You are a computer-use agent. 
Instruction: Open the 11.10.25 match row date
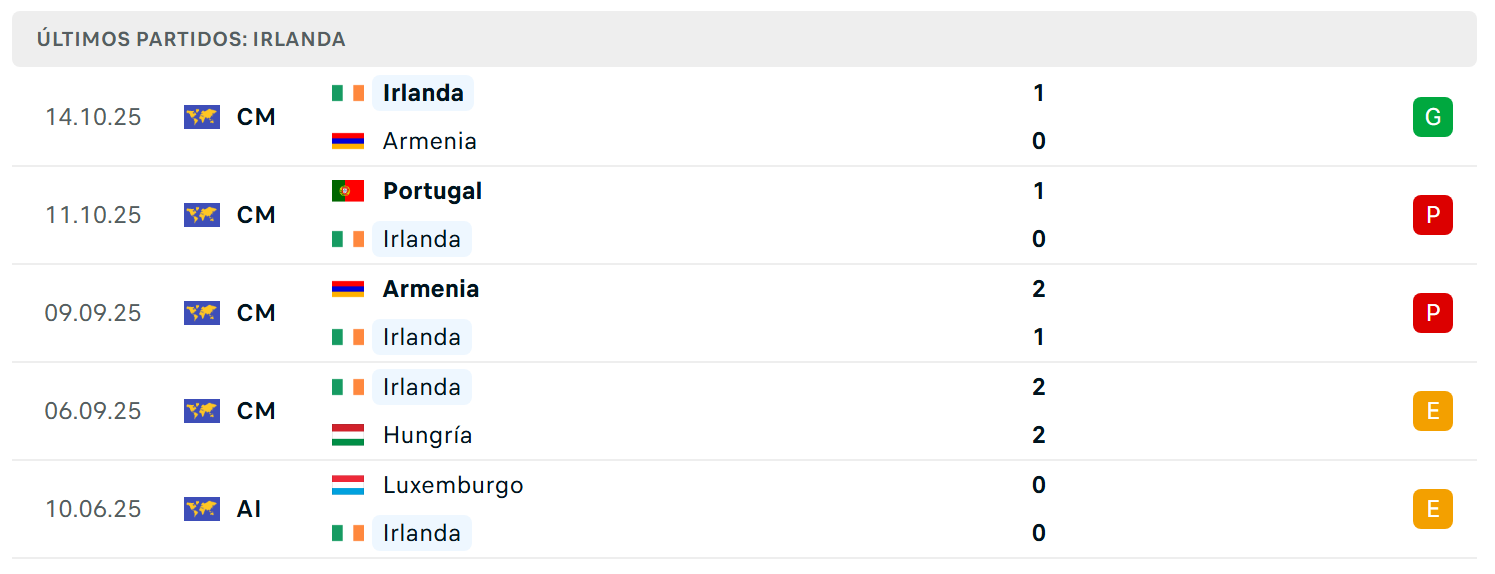tap(93, 215)
